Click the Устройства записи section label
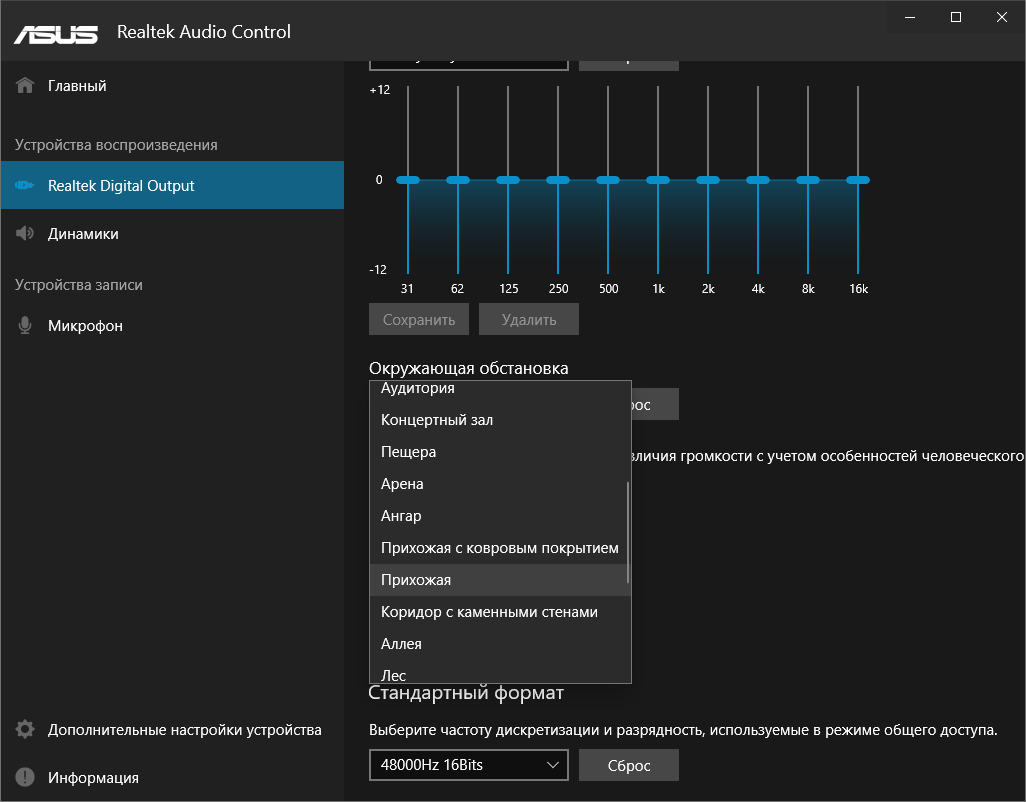1026x802 pixels. pyautogui.click(x=79, y=285)
